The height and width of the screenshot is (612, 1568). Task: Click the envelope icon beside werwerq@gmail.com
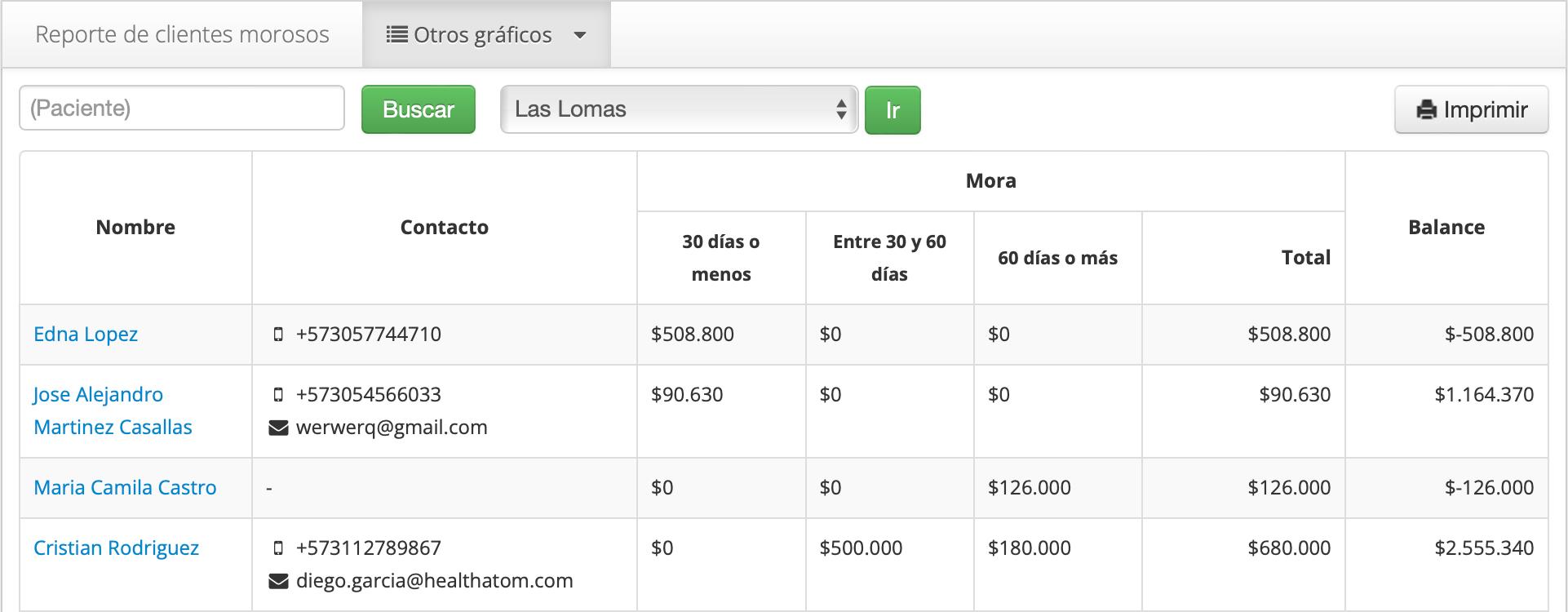pos(278,428)
